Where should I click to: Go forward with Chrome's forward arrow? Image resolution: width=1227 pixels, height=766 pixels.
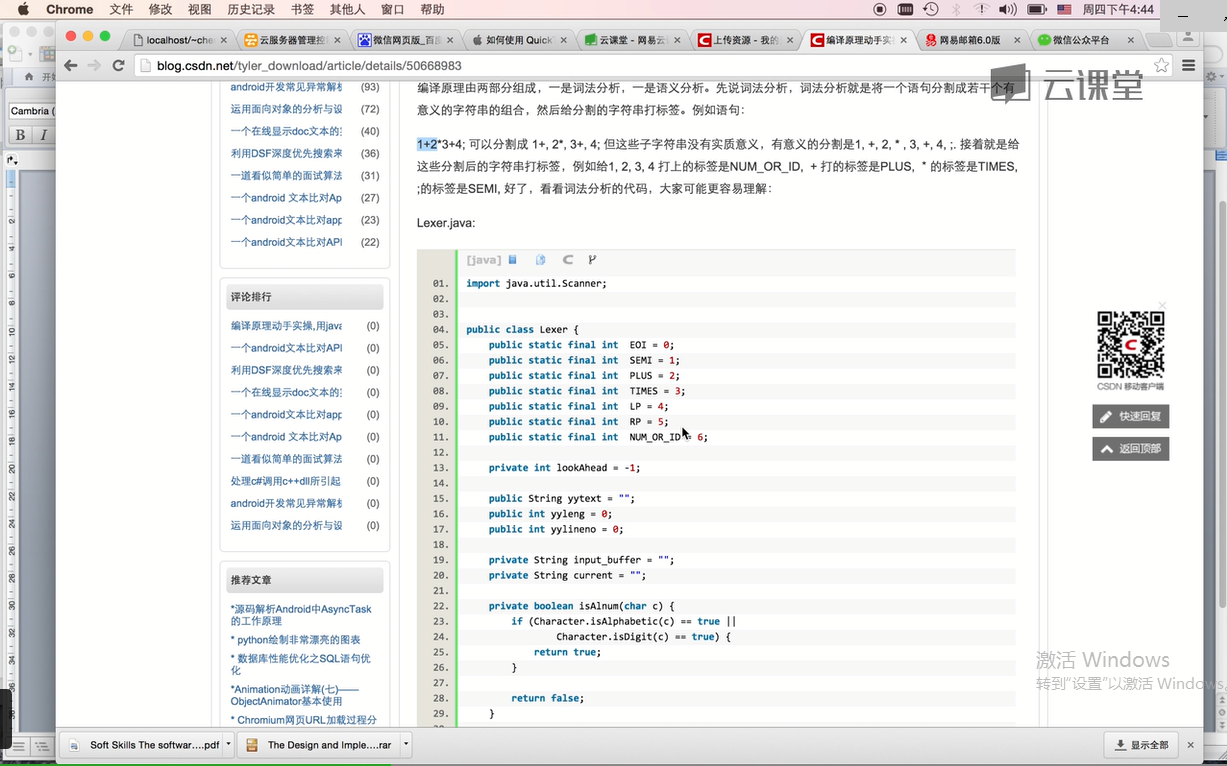pos(94,66)
